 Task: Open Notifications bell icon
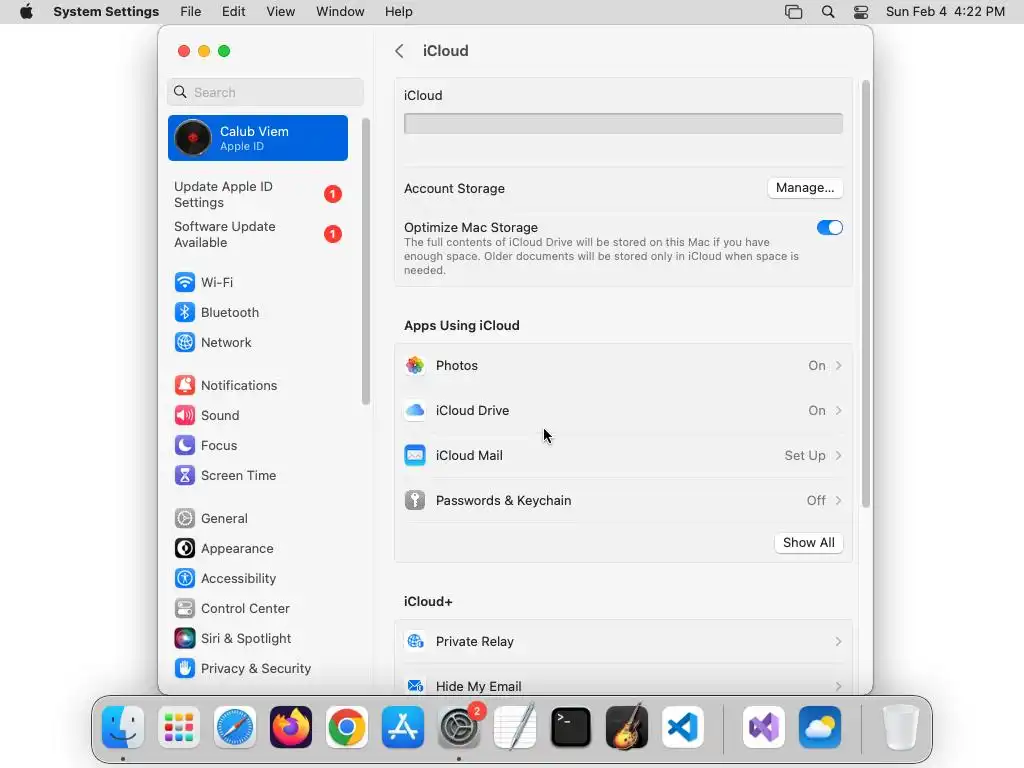185,385
